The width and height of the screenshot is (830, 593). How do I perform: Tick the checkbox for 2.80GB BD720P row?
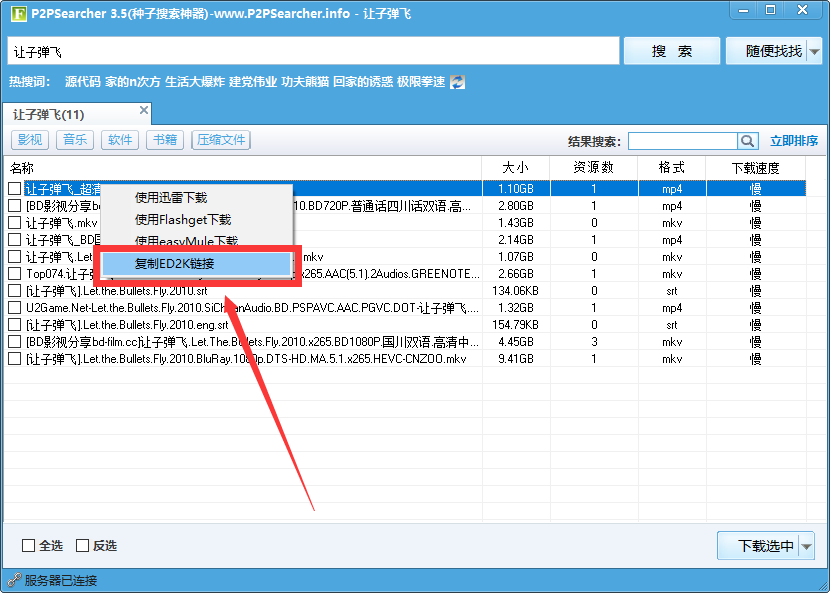pyautogui.click(x=14, y=205)
